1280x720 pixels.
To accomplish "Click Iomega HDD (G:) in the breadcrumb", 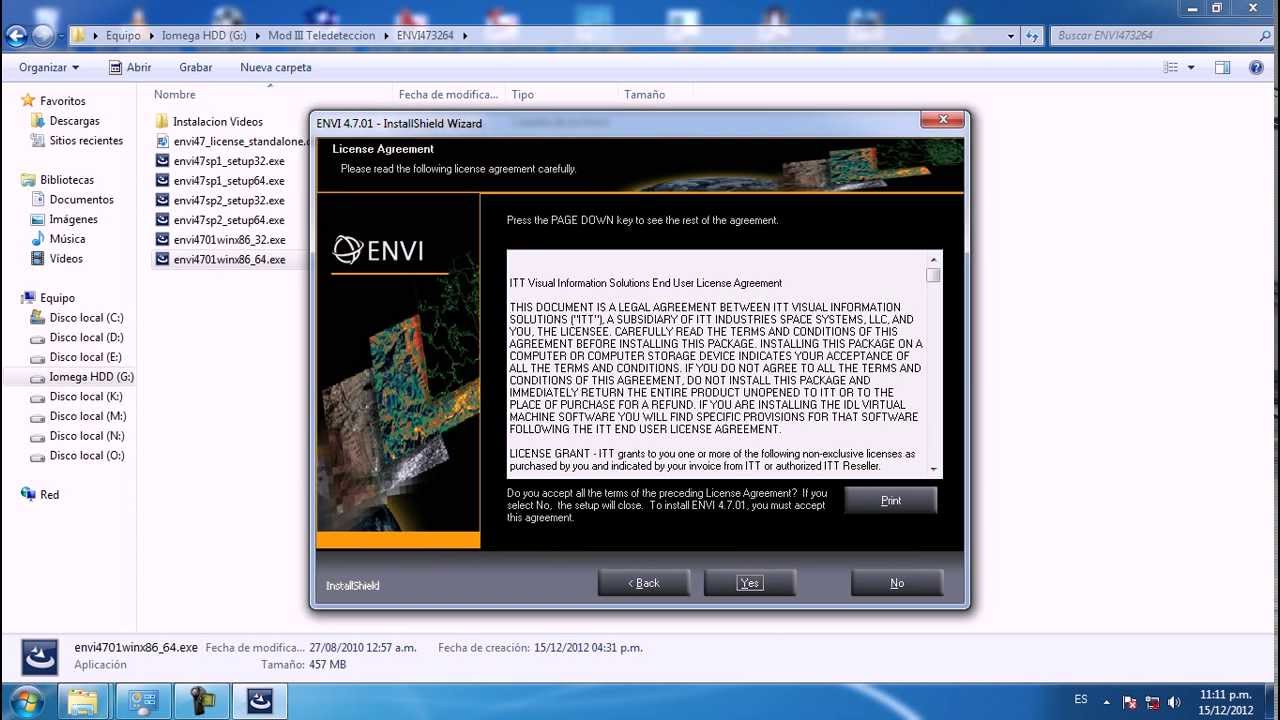I will click(204, 35).
